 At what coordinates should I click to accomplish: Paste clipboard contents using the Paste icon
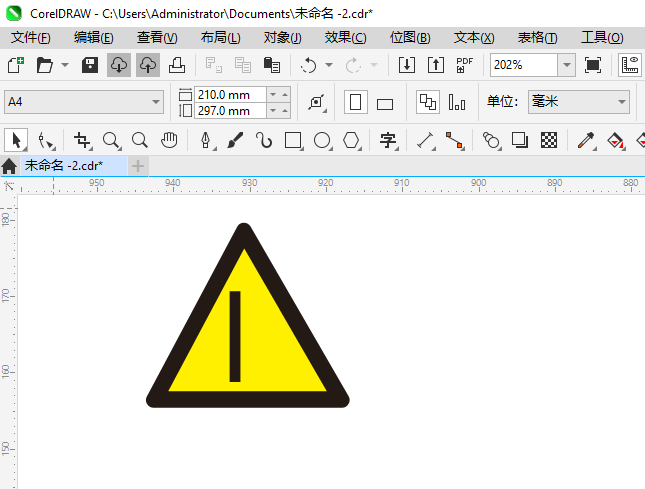(271, 65)
